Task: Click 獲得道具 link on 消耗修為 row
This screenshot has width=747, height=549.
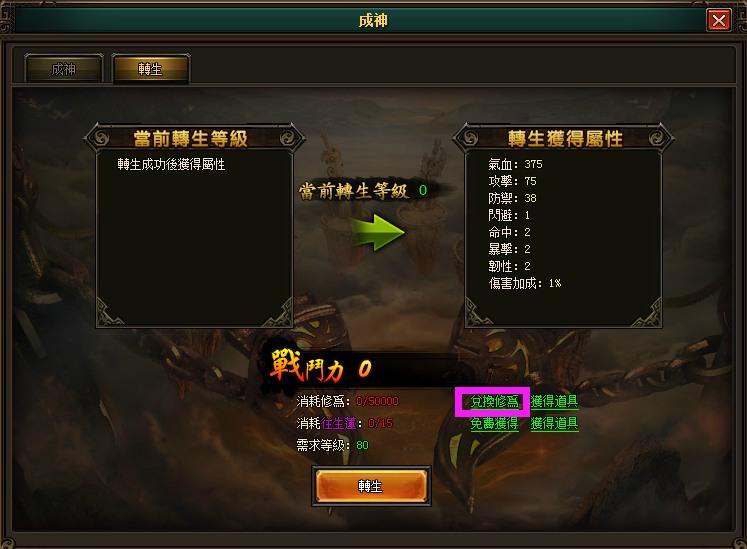Action: [555, 402]
